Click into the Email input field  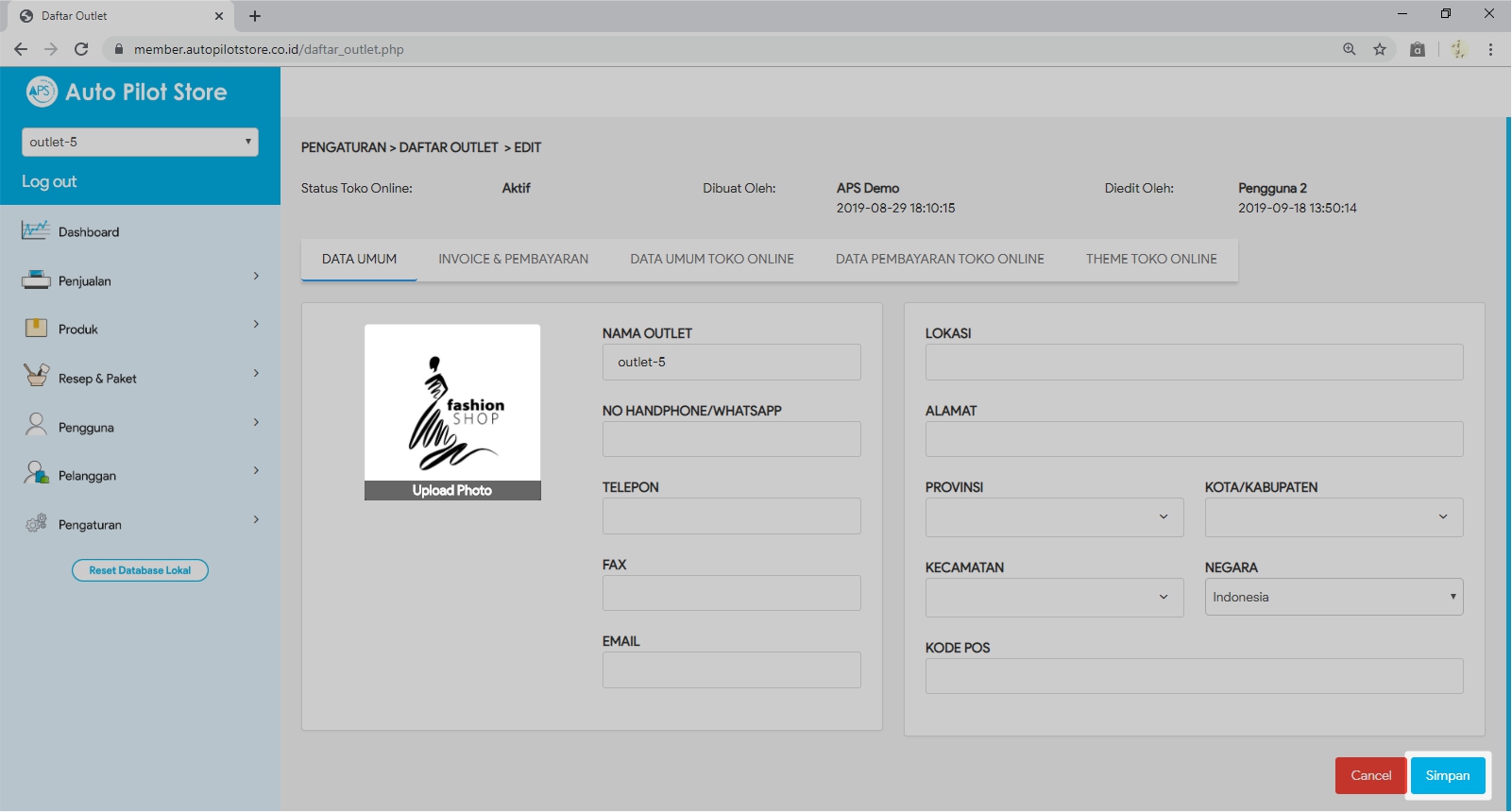click(731, 670)
